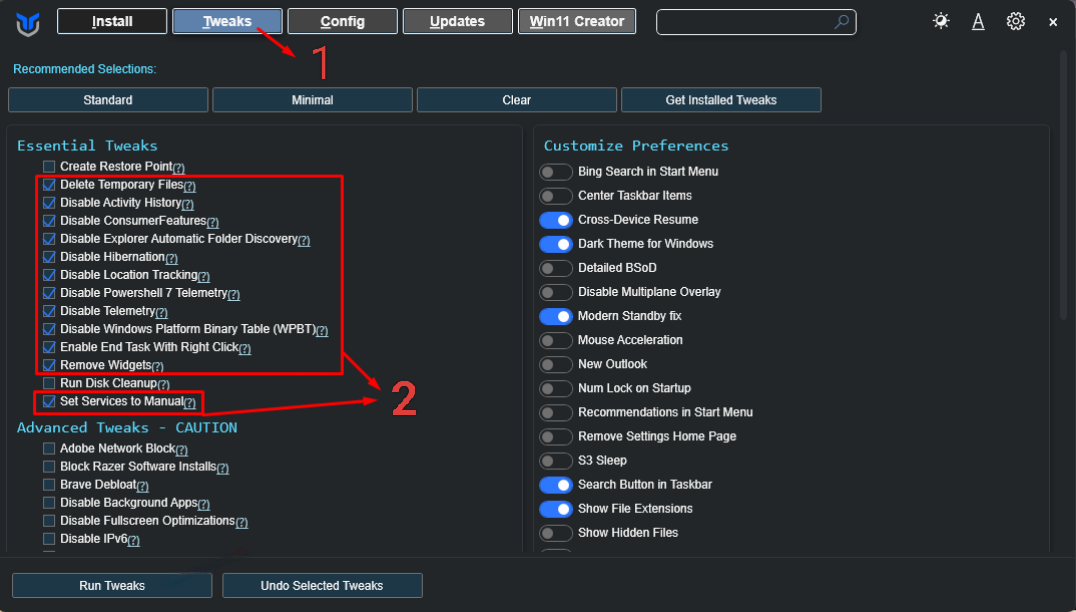Select the Tweaks tab
Image resolution: width=1076 pixels, height=612 pixels.
(227, 21)
